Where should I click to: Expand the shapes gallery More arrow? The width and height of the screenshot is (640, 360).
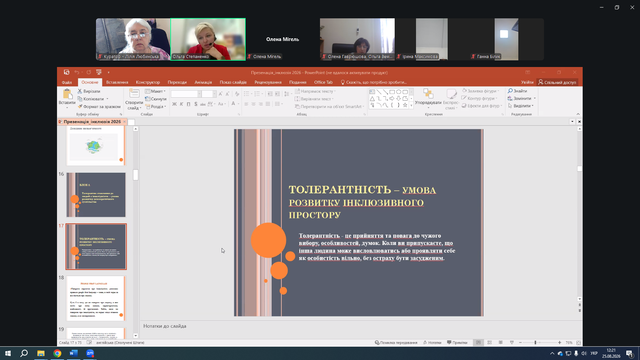[411, 105]
